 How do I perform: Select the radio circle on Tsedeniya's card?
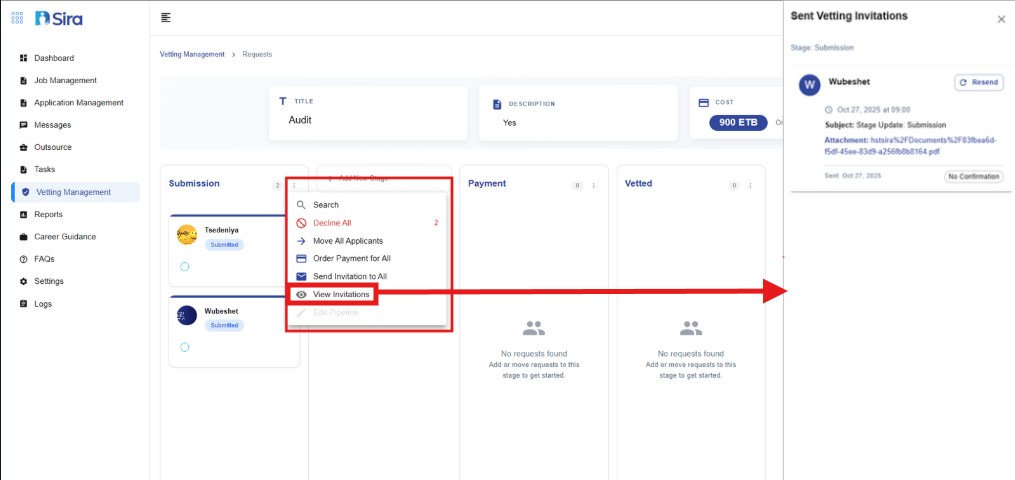(185, 266)
